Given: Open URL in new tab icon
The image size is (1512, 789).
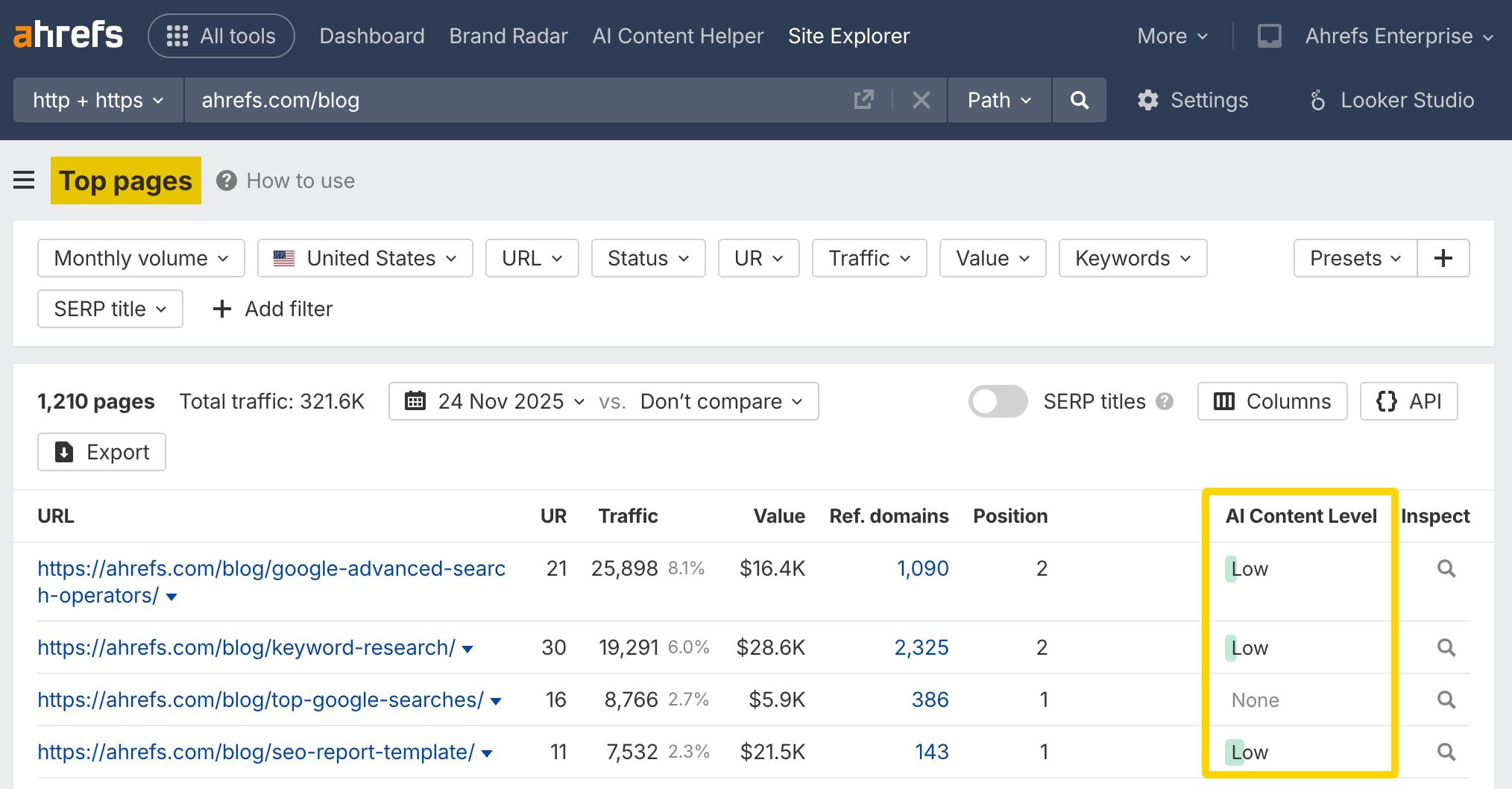Looking at the screenshot, I should [x=863, y=100].
